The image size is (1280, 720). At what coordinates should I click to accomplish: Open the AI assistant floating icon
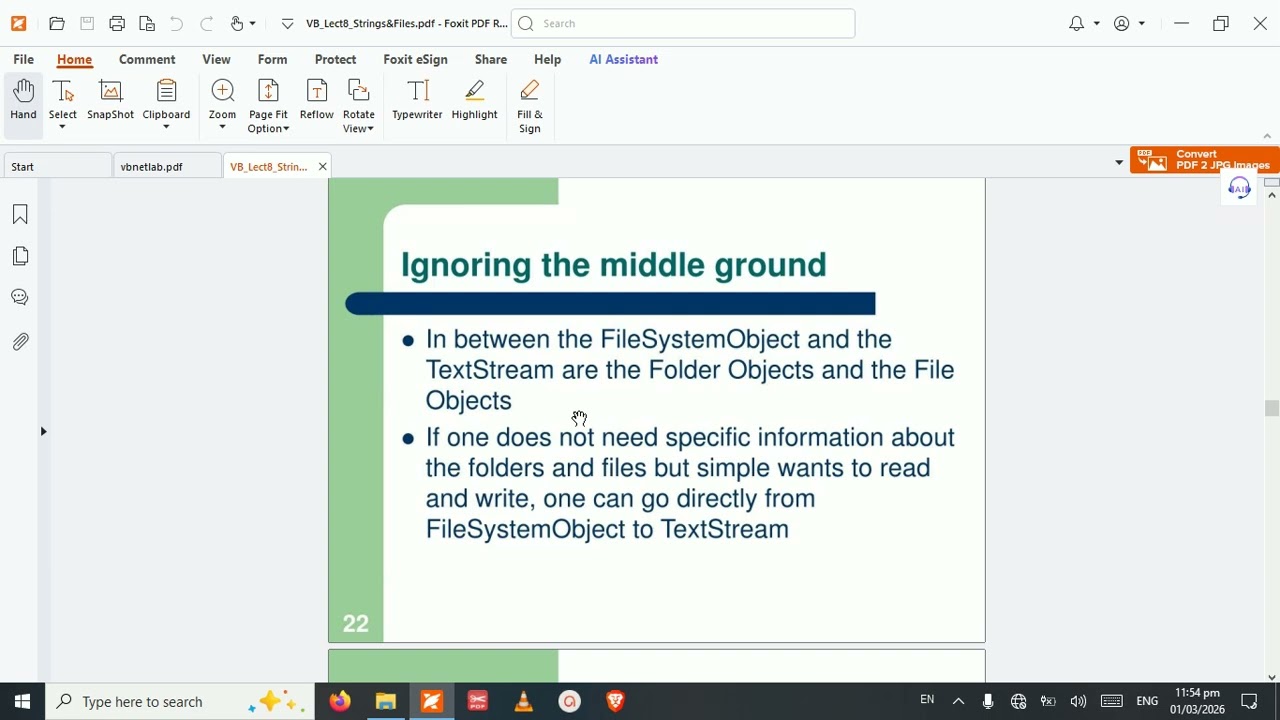1239,188
